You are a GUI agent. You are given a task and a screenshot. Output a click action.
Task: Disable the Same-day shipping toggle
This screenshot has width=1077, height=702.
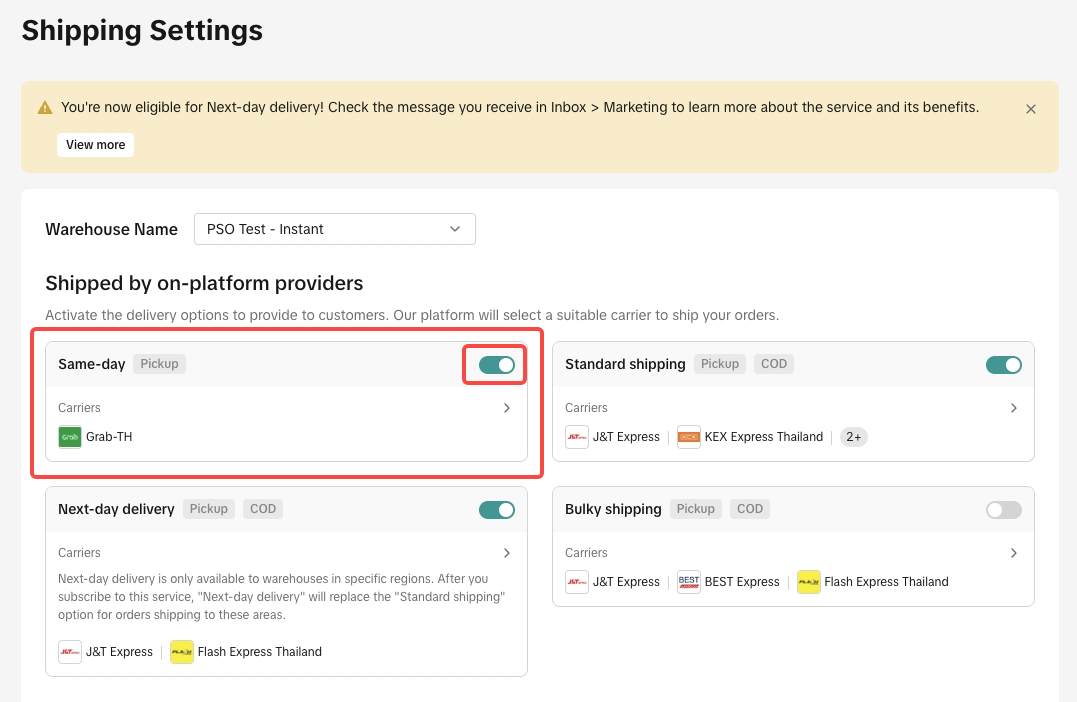click(497, 365)
